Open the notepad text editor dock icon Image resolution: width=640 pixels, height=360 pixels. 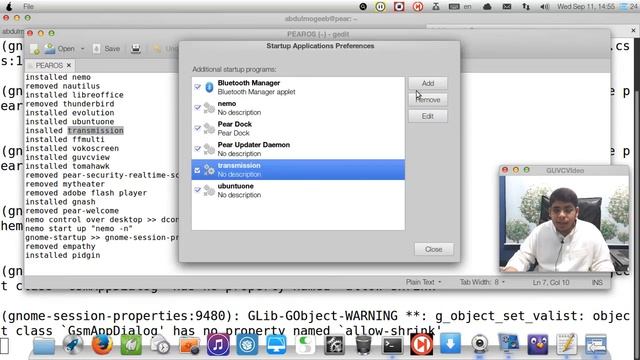(x=567, y=344)
